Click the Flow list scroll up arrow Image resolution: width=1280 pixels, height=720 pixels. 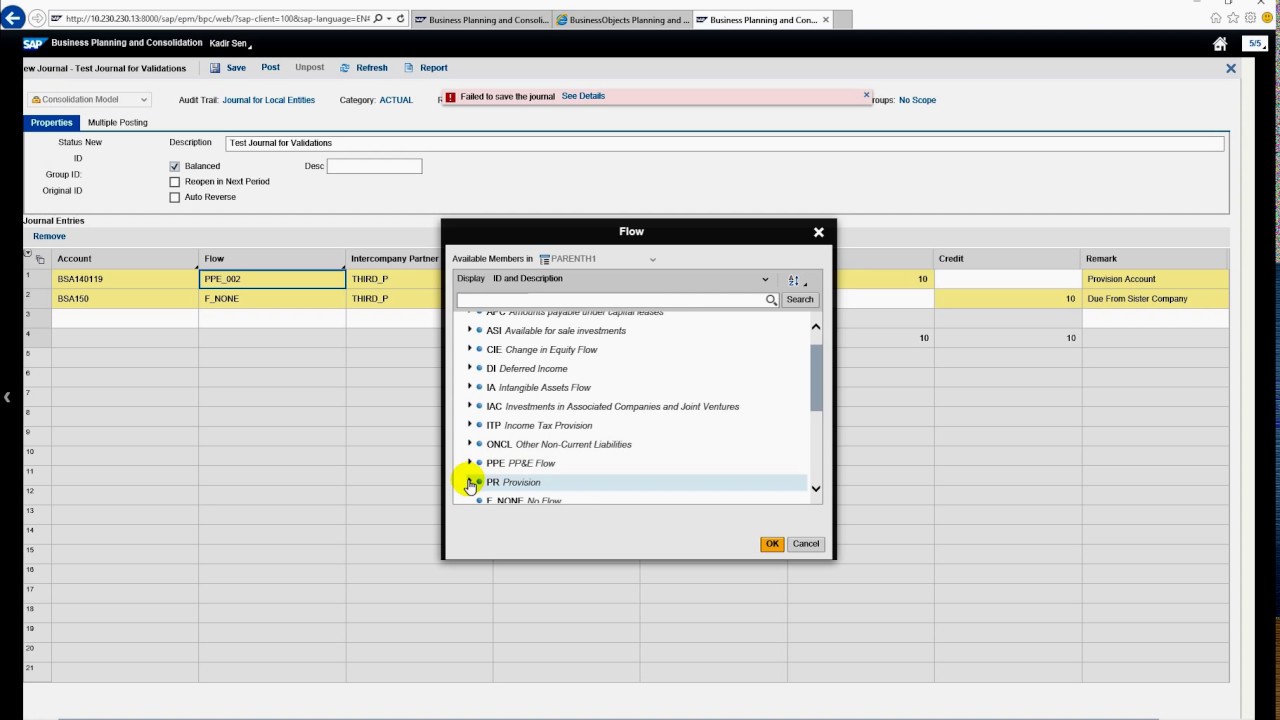(816, 327)
